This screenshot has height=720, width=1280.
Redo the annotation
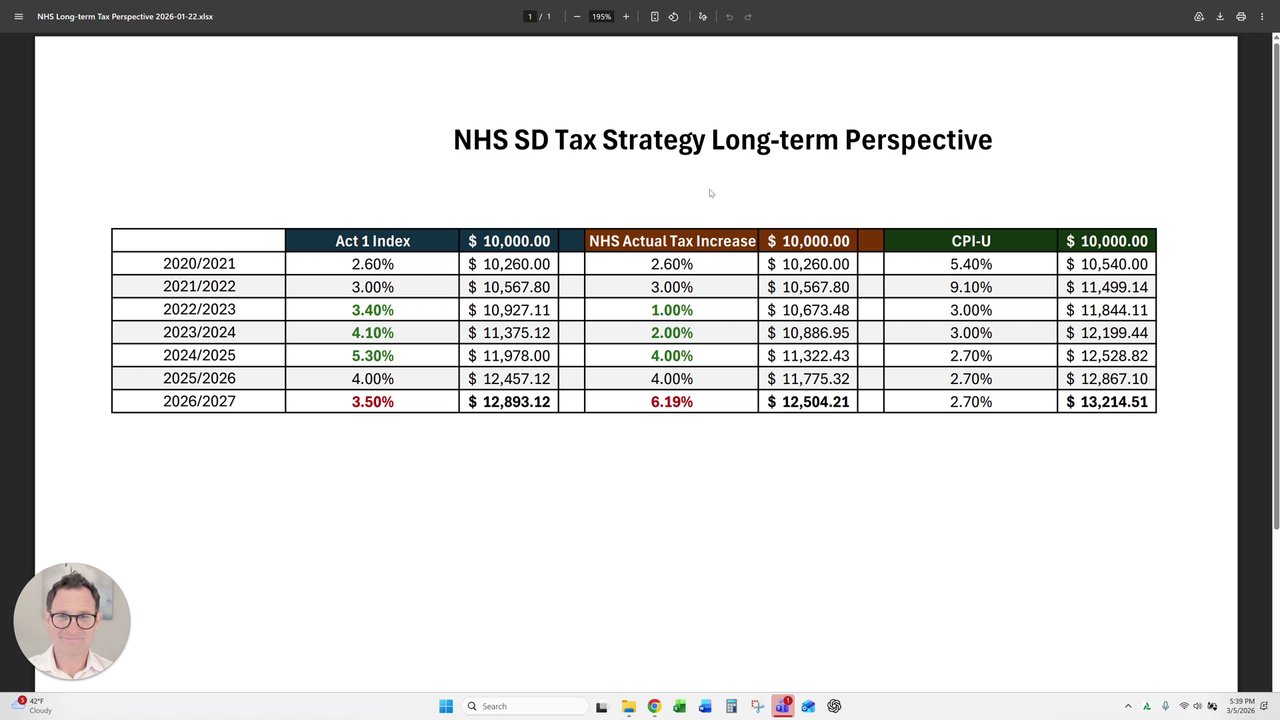pos(747,16)
